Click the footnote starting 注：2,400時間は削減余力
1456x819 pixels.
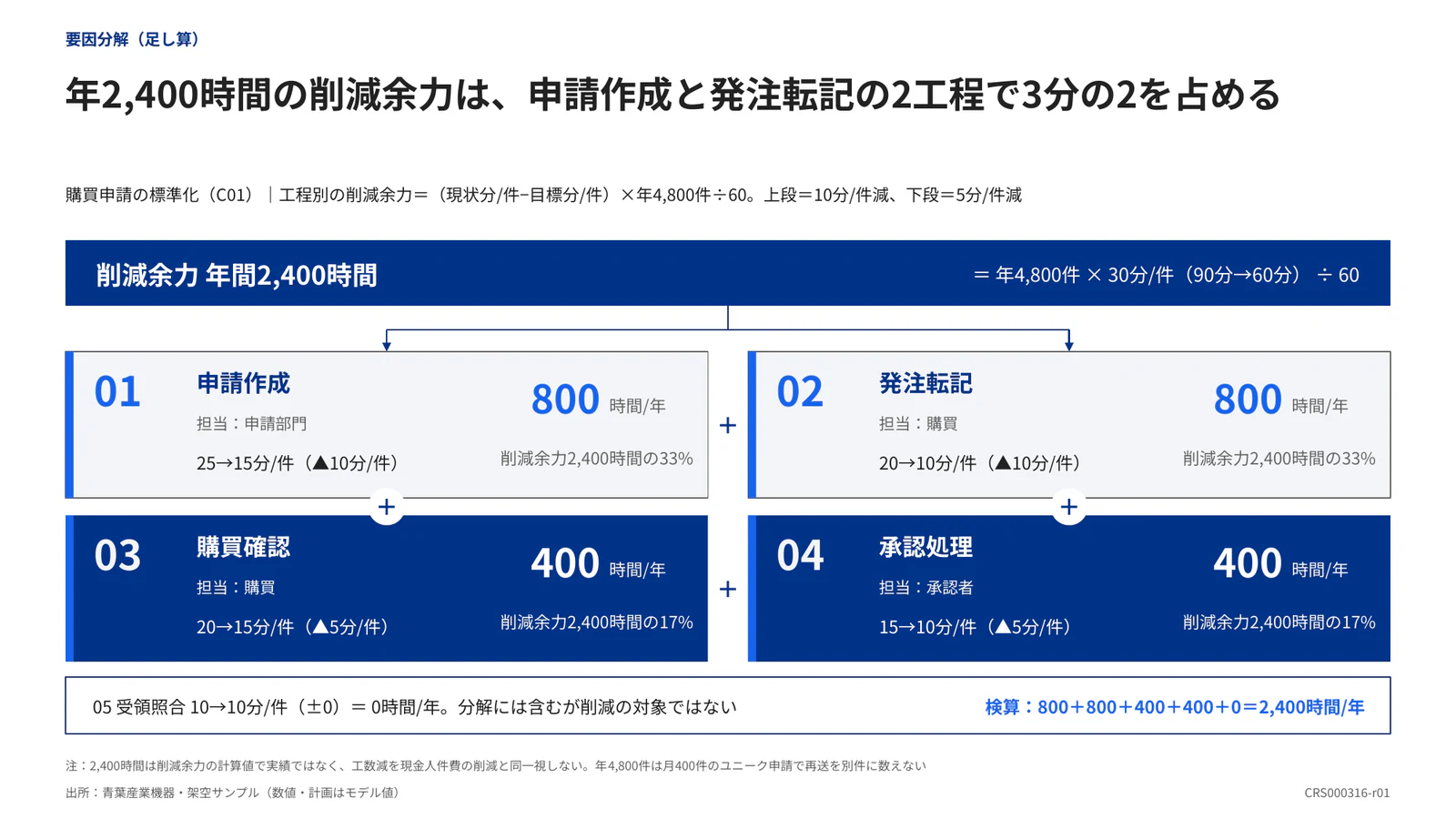tap(495, 766)
